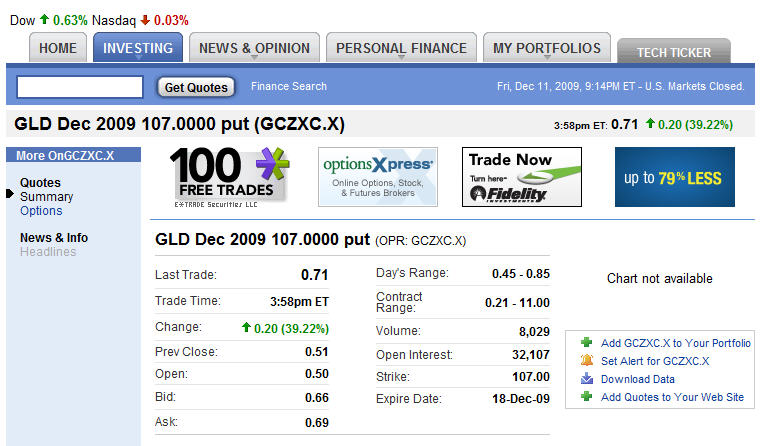
Task: Open the Finance Search link
Action: coord(289,86)
